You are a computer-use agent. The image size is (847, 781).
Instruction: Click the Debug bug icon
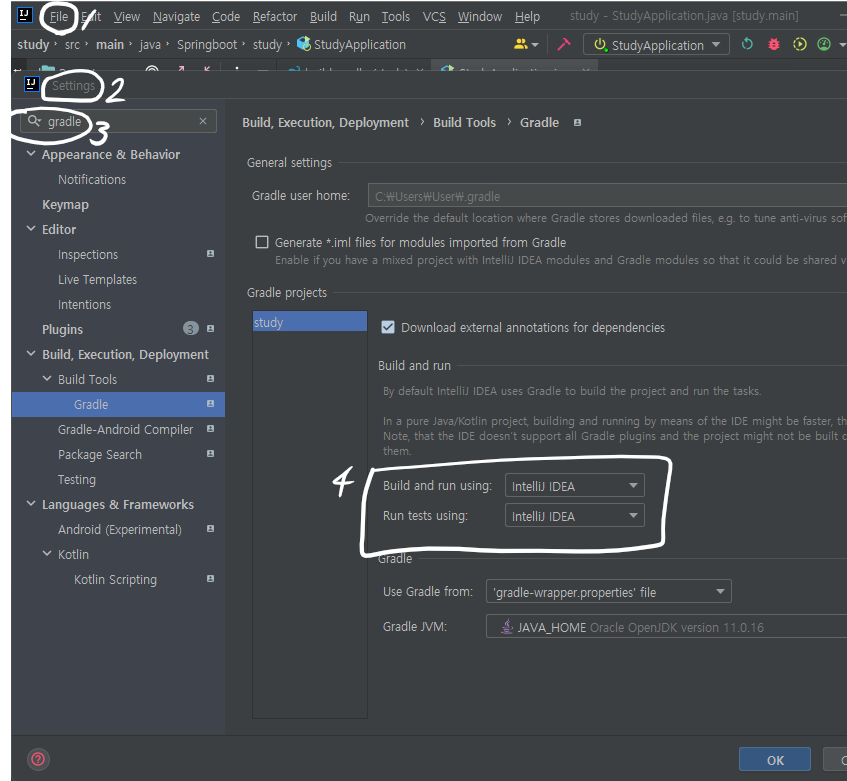click(x=774, y=44)
